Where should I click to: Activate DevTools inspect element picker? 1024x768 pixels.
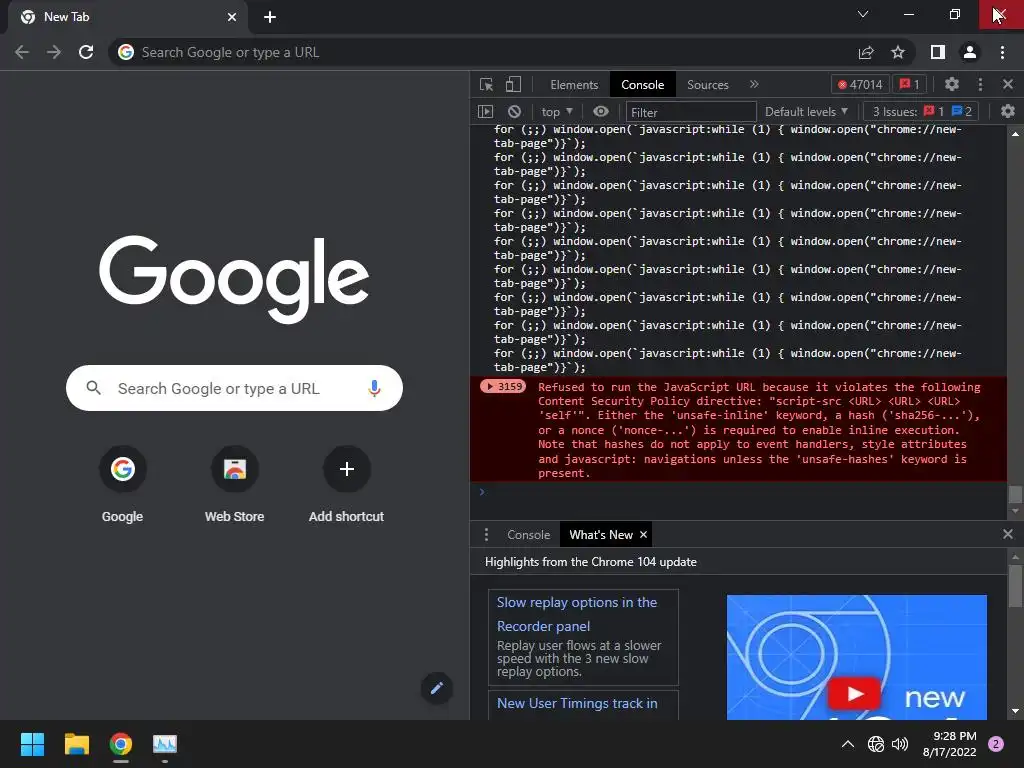click(x=486, y=84)
